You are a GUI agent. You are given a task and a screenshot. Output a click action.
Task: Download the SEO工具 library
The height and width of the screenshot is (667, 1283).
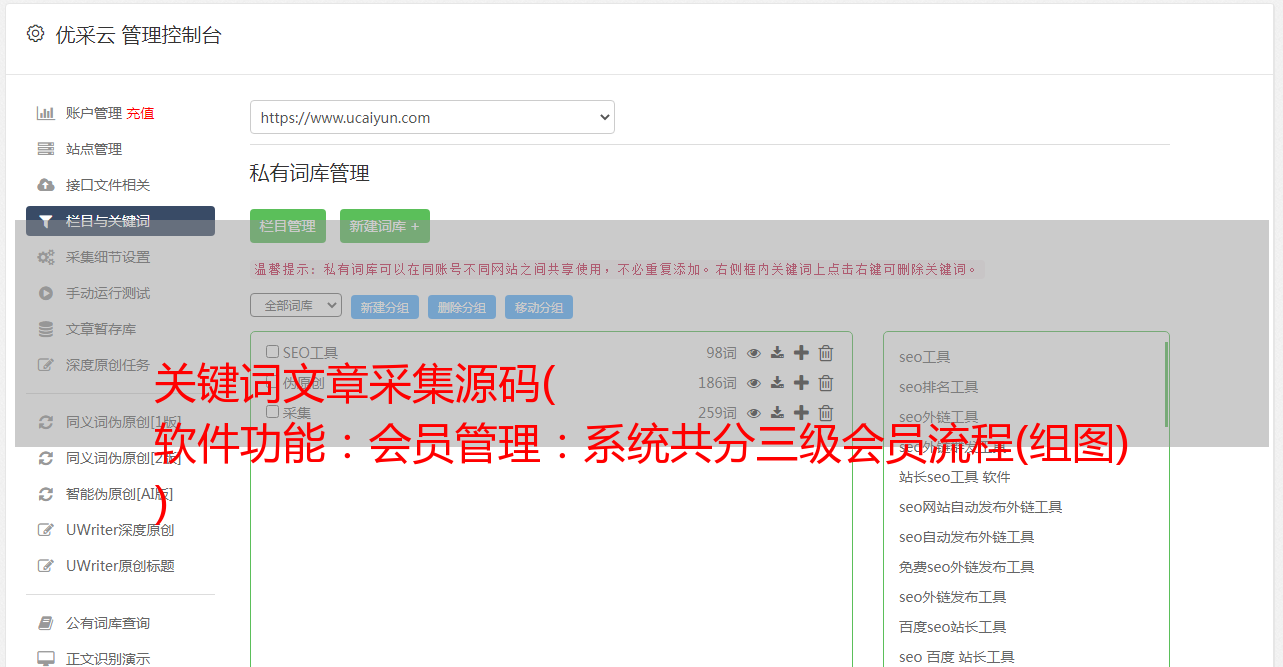point(777,353)
